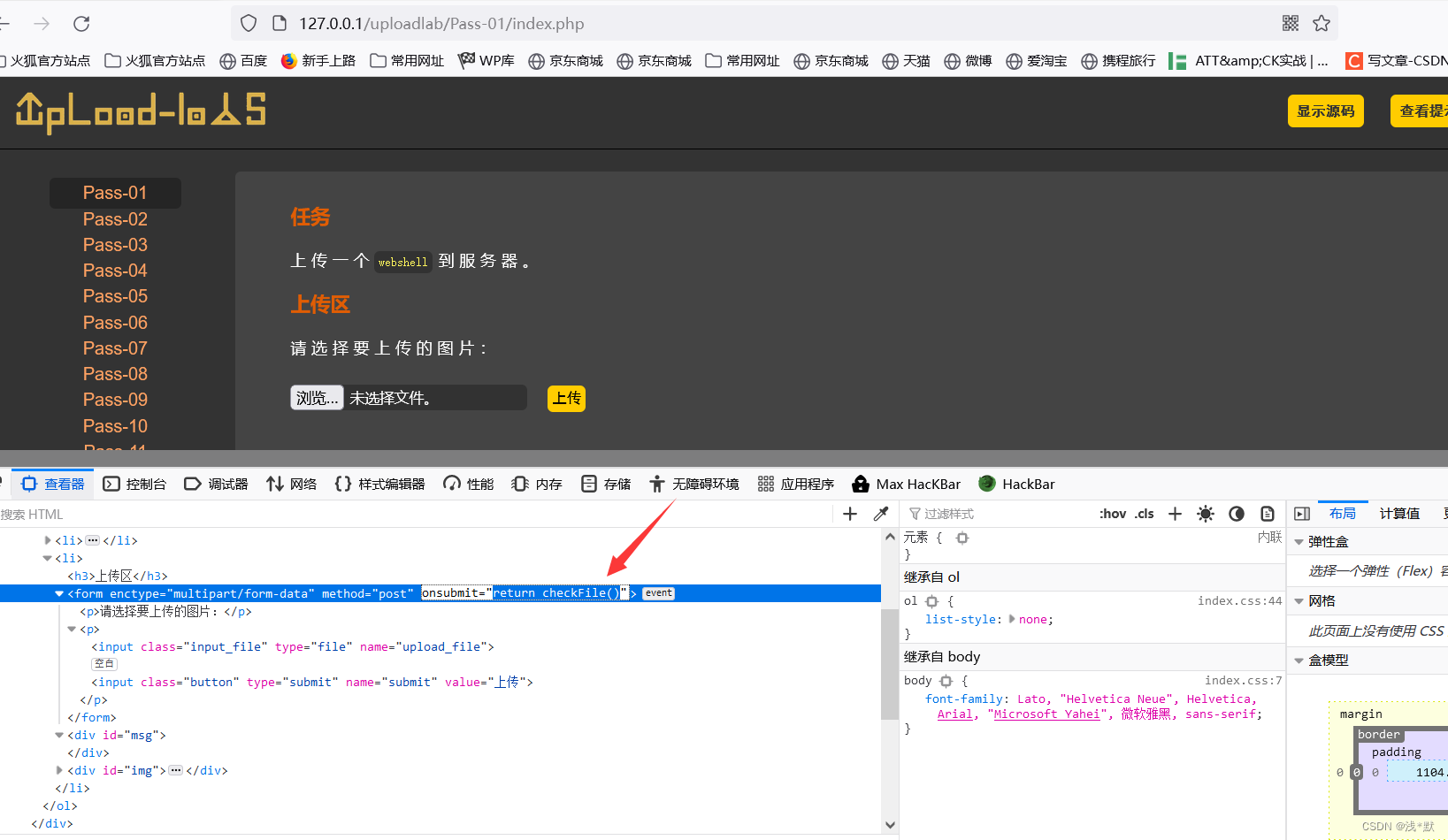The width and height of the screenshot is (1448, 840).
Task: Open the 携程旅行 bookmark
Action: click(1118, 61)
